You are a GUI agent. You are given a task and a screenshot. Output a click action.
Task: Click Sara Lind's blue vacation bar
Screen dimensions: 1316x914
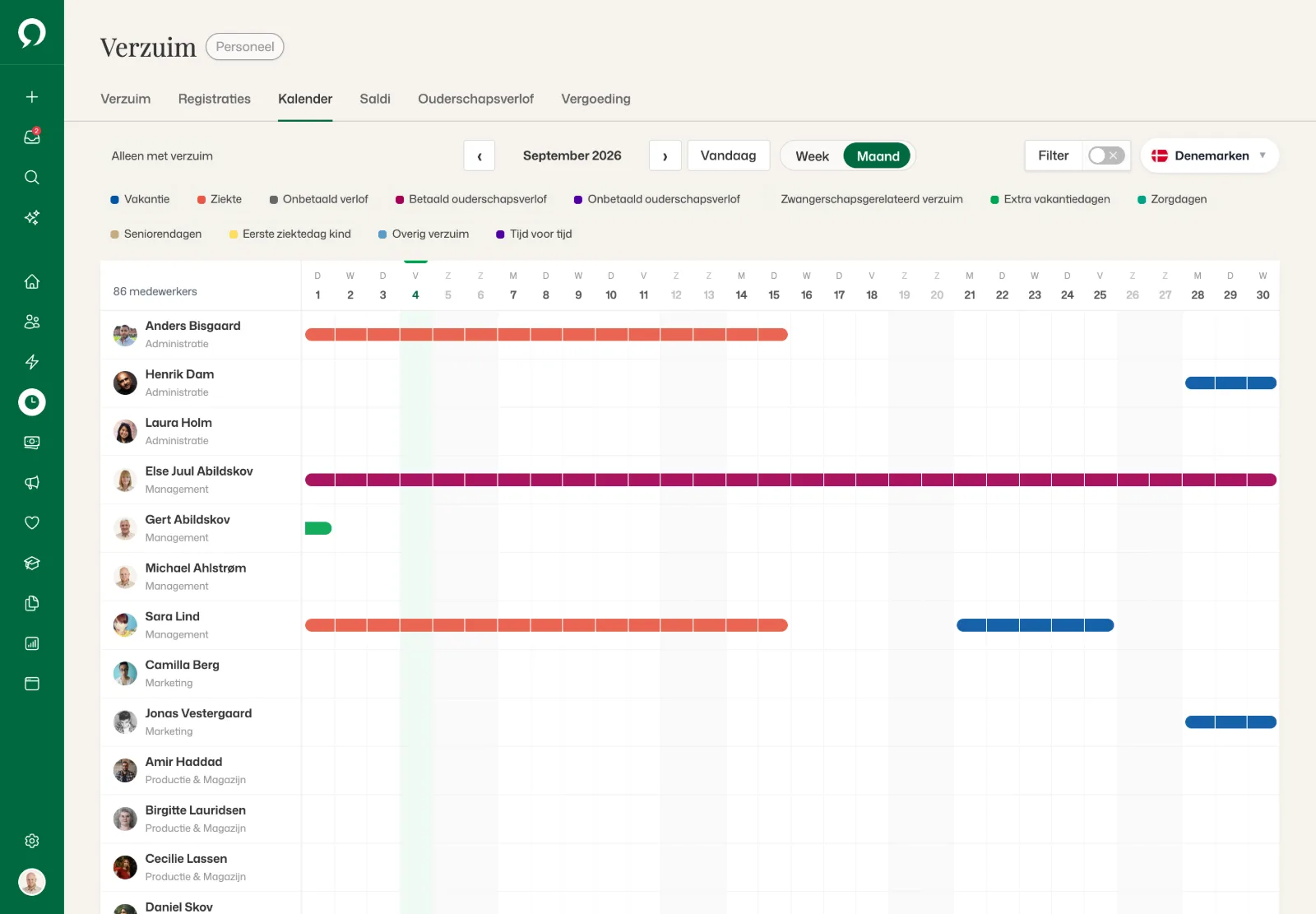(1035, 625)
